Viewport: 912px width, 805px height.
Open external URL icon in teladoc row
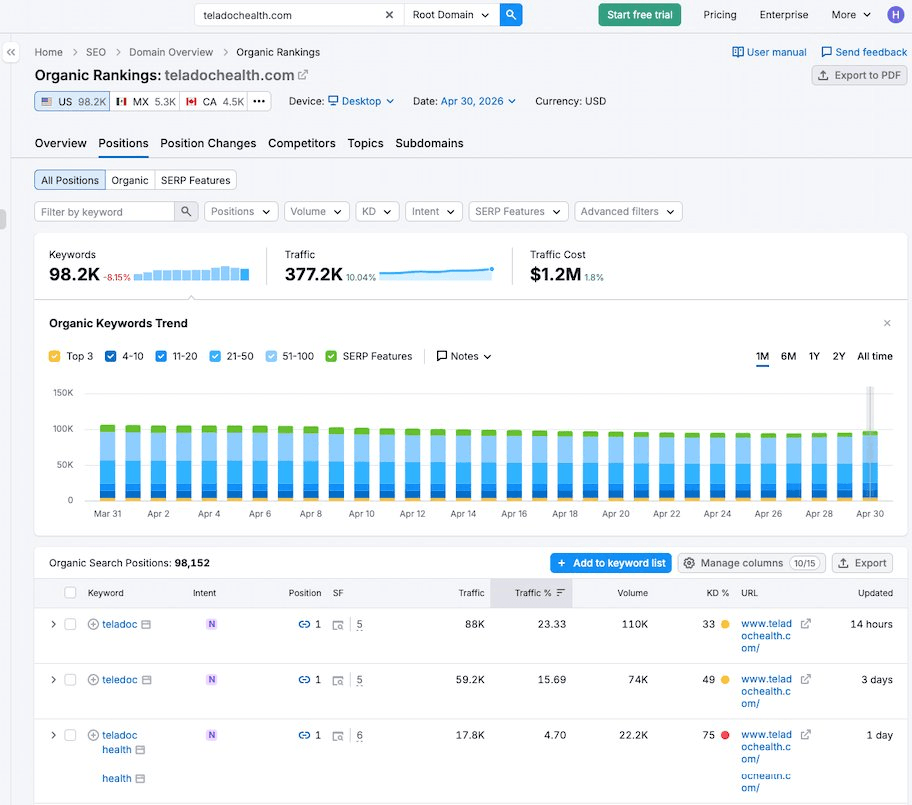tap(806, 624)
